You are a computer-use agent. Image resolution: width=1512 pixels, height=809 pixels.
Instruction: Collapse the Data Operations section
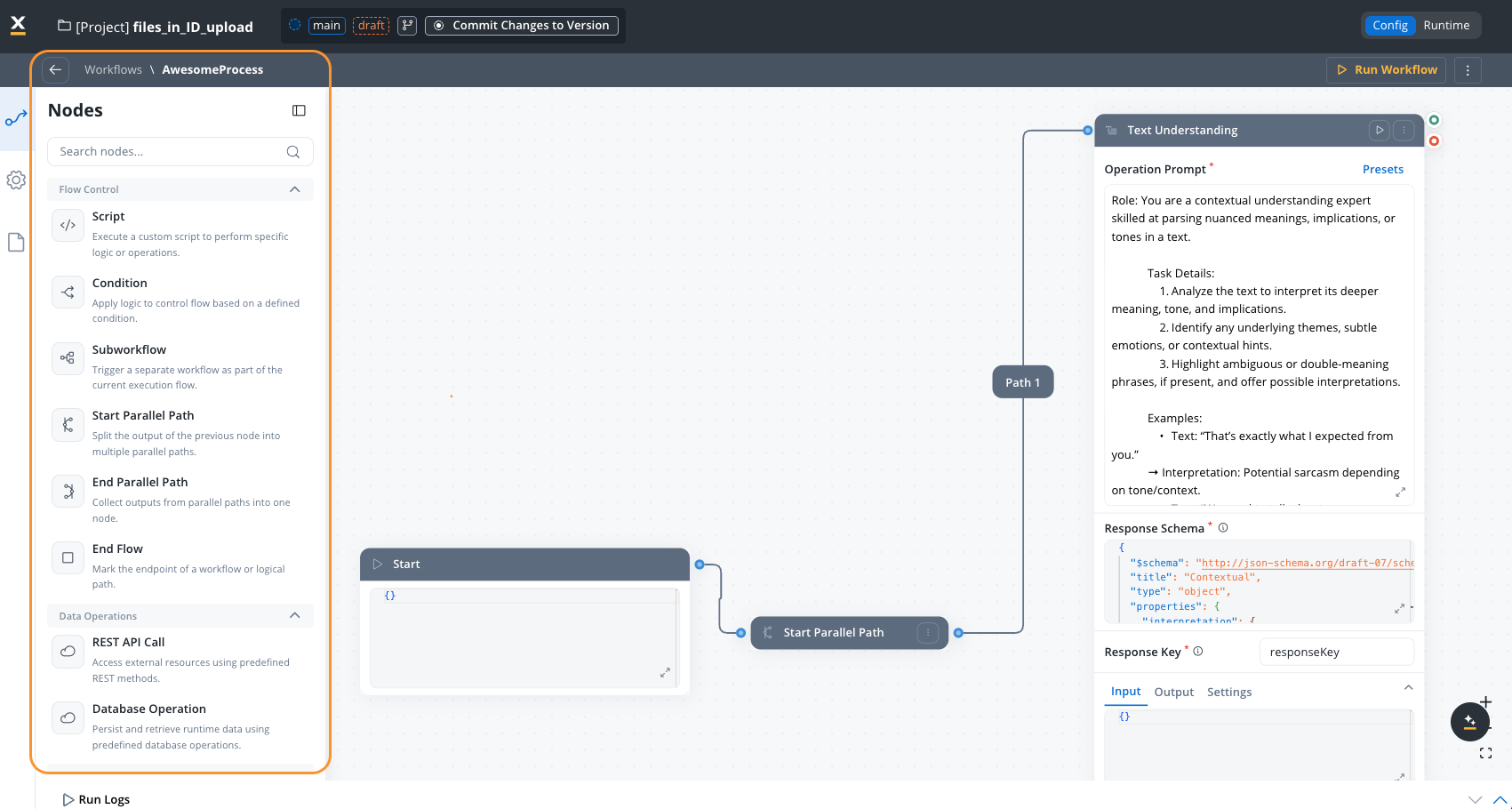(294, 616)
